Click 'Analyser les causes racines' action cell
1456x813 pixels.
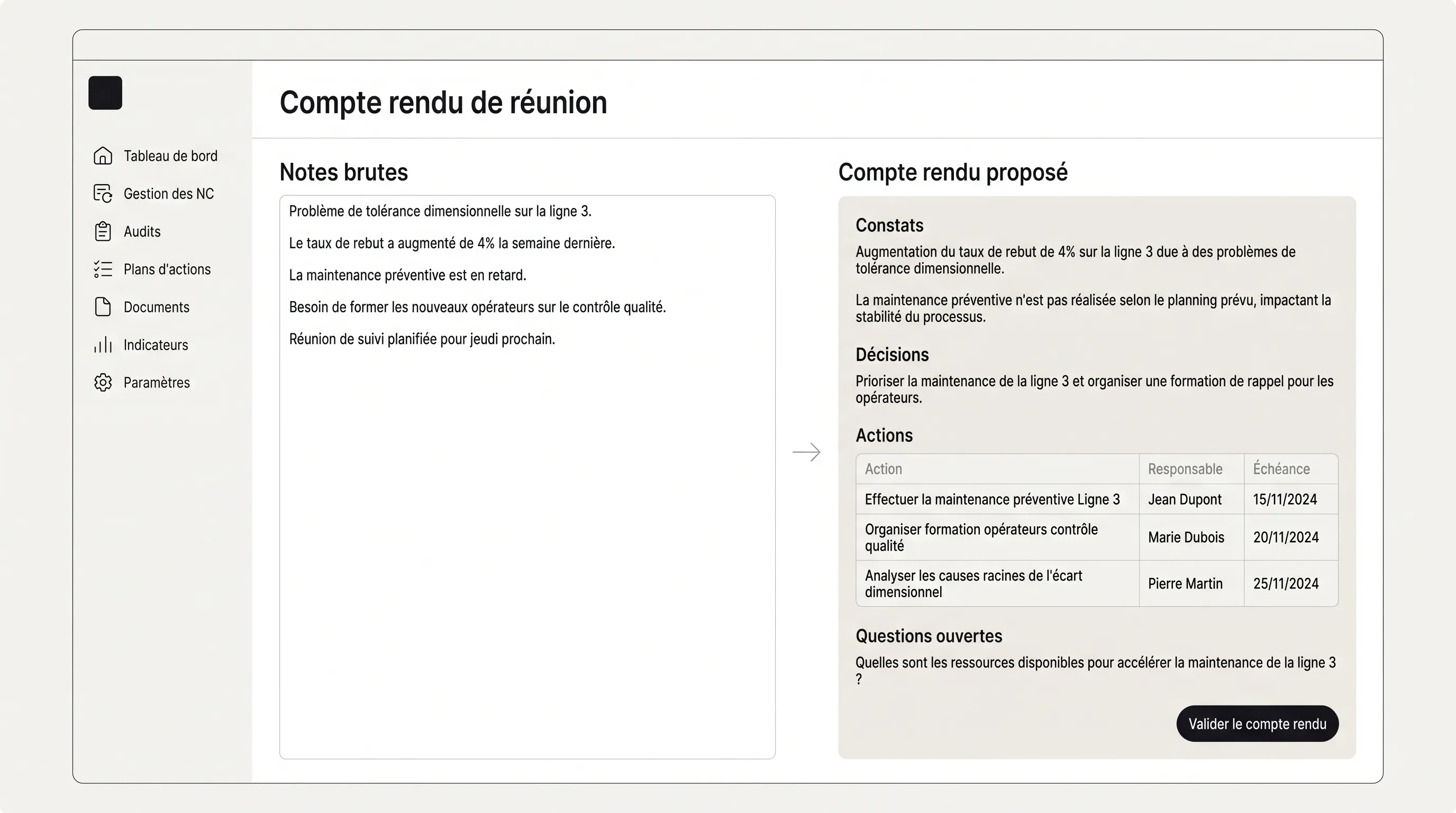pyautogui.click(x=998, y=583)
